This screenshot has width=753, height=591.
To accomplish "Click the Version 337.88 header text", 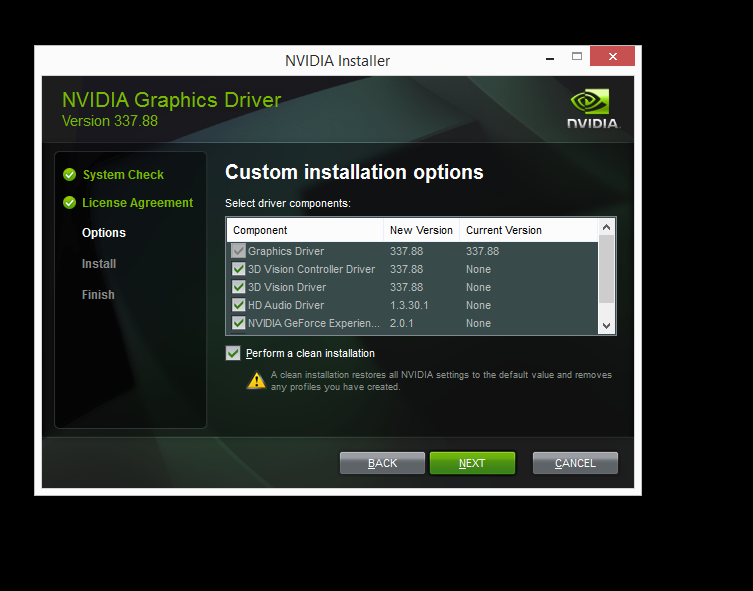I will [x=109, y=121].
